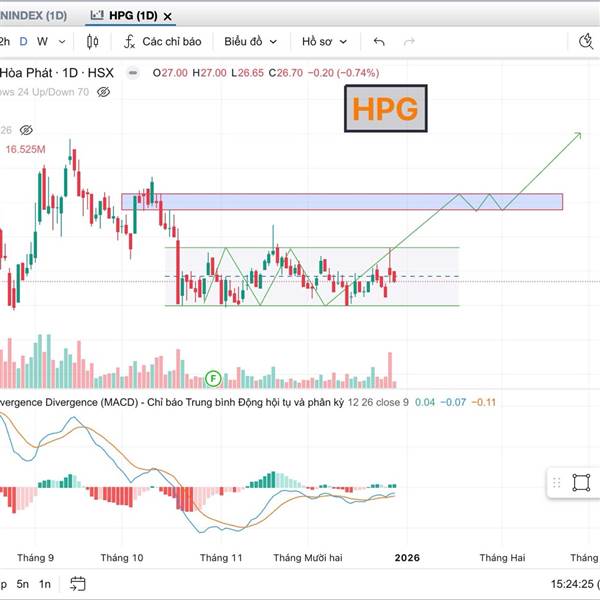Redo the chart action
This screenshot has width=600, height=600.
click(409, 41)
